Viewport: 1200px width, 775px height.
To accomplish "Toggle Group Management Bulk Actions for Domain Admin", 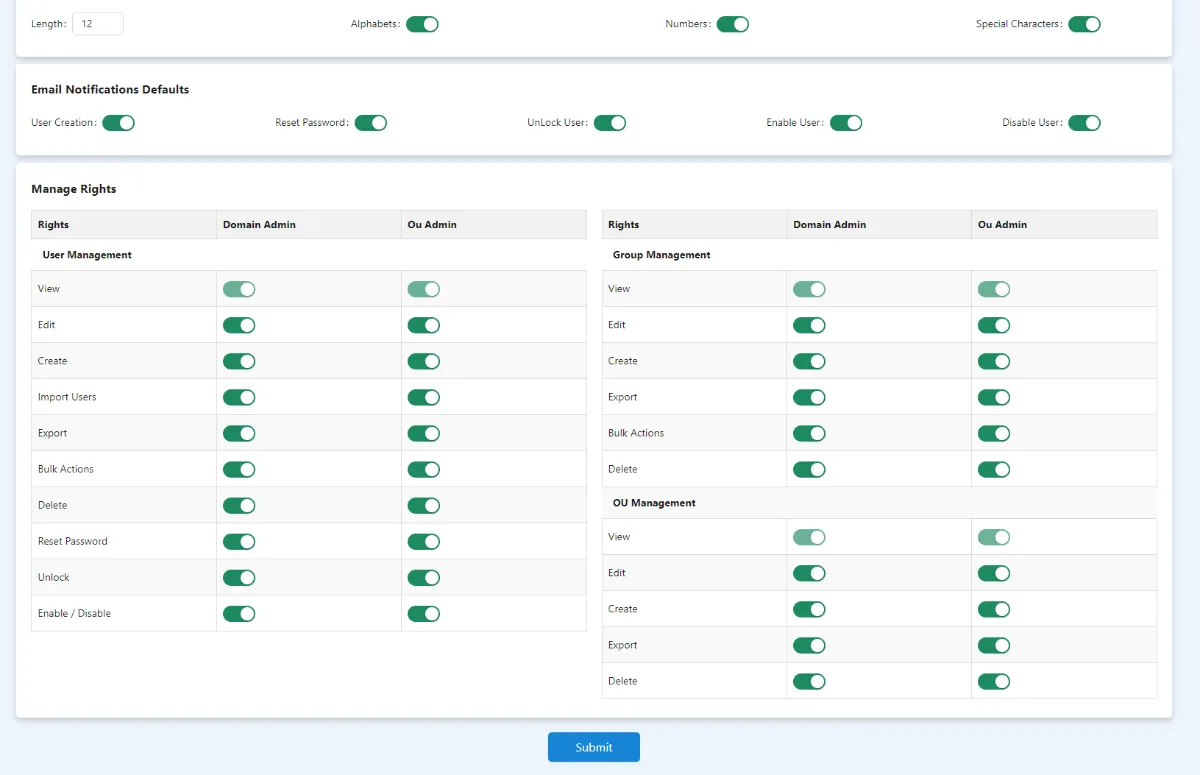I will (809, 433).
